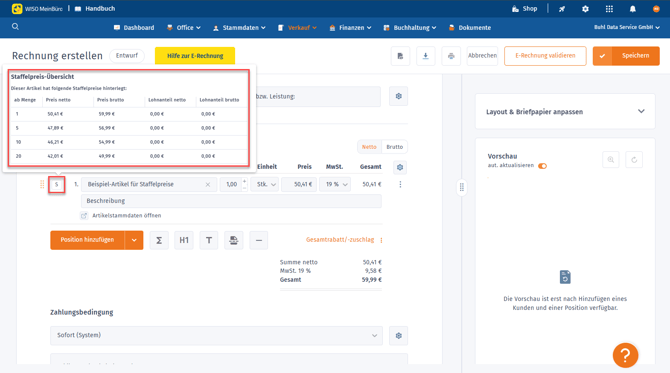Click the price field 50,41 €

[x=299, y=185]
